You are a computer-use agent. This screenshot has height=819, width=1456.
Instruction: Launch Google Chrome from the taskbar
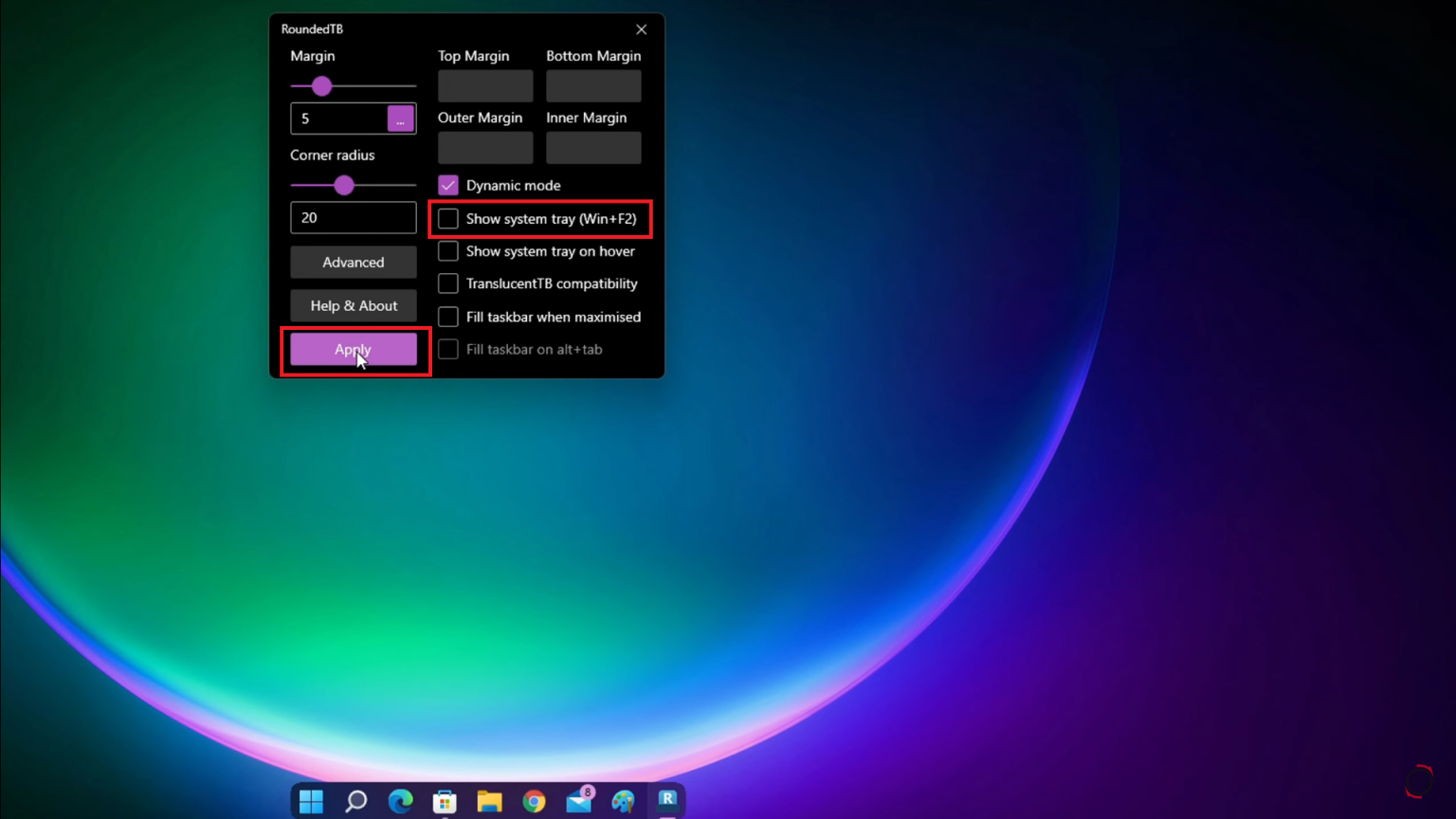click(534, 801)
